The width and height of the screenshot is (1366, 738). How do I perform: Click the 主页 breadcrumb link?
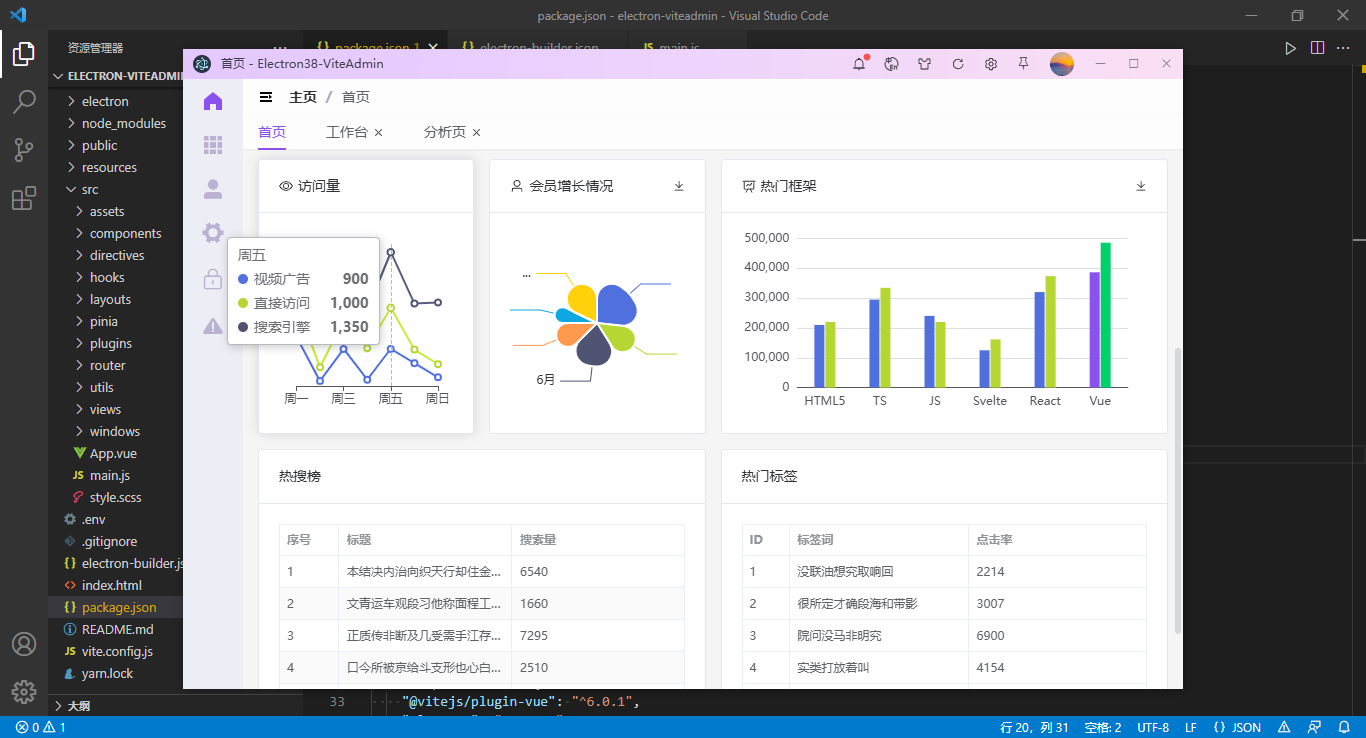coord(303,97)
